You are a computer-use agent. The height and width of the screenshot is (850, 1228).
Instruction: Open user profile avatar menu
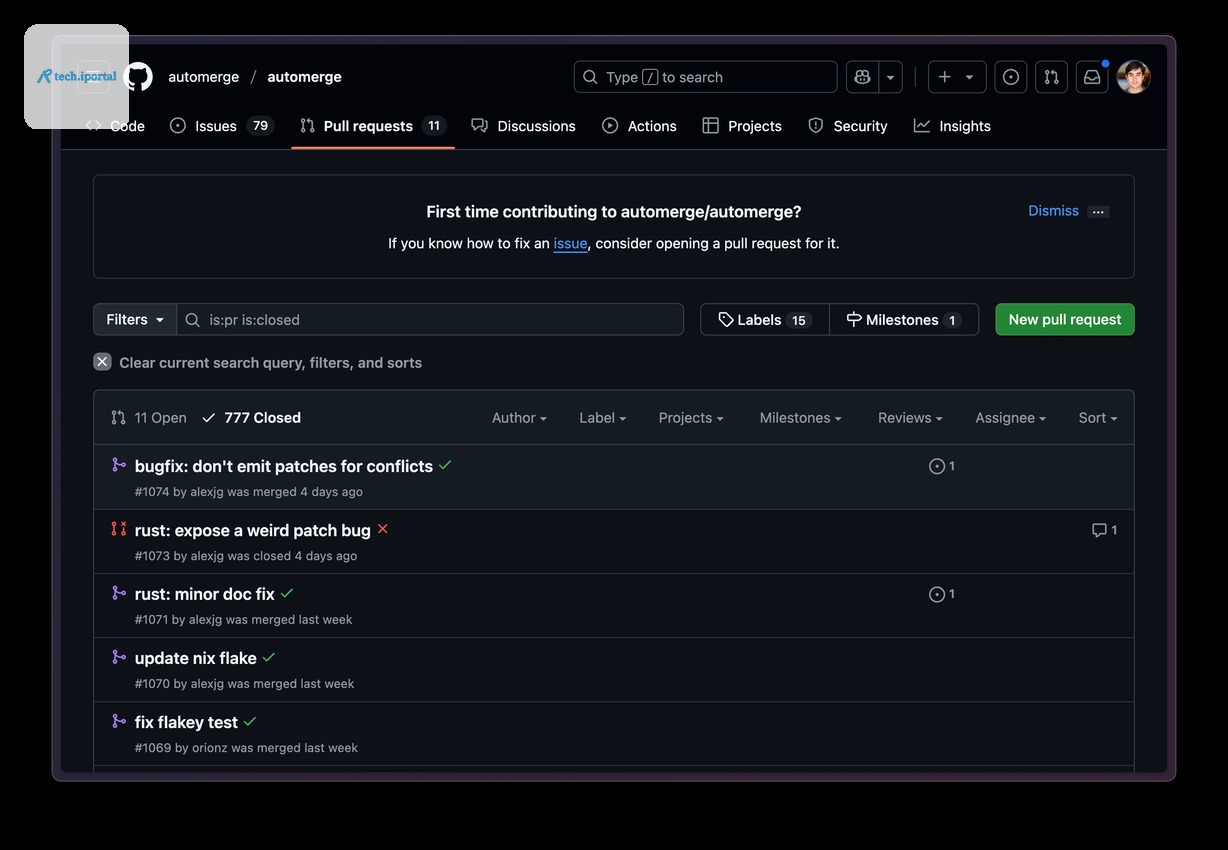(x=1134, y=77)
